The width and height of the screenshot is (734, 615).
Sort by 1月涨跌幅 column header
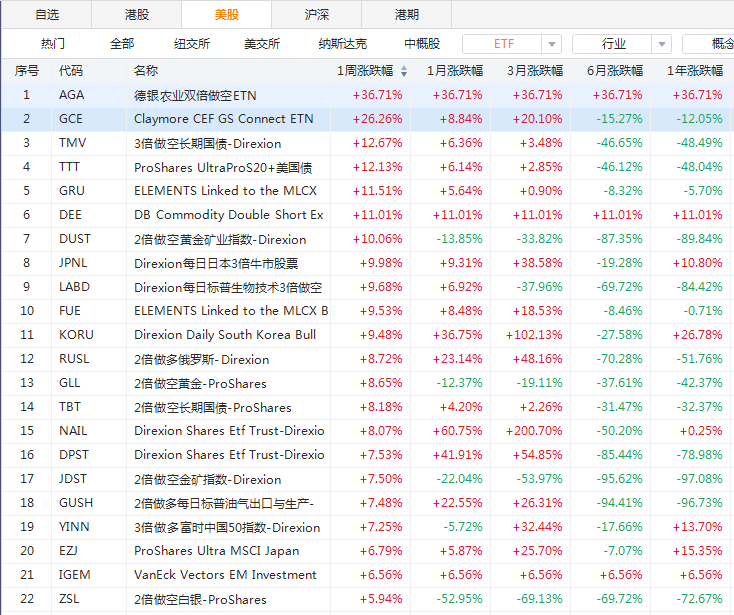pos(455,71)
